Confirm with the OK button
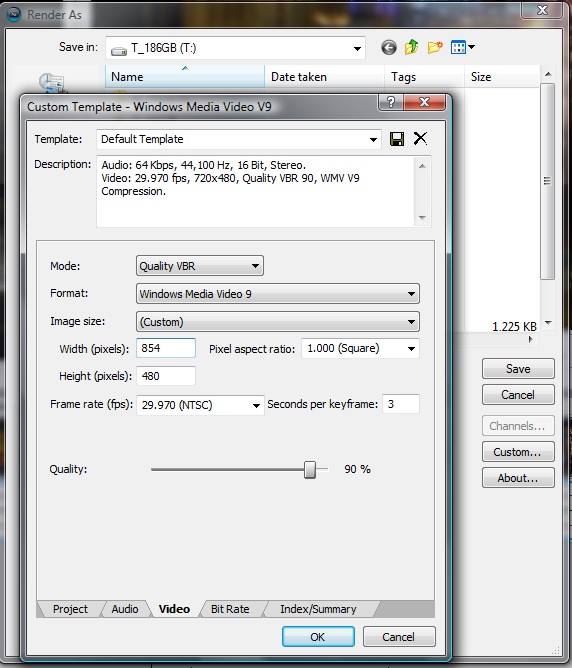The height and width of the screenshot is (668, 572). coord(318,636)
